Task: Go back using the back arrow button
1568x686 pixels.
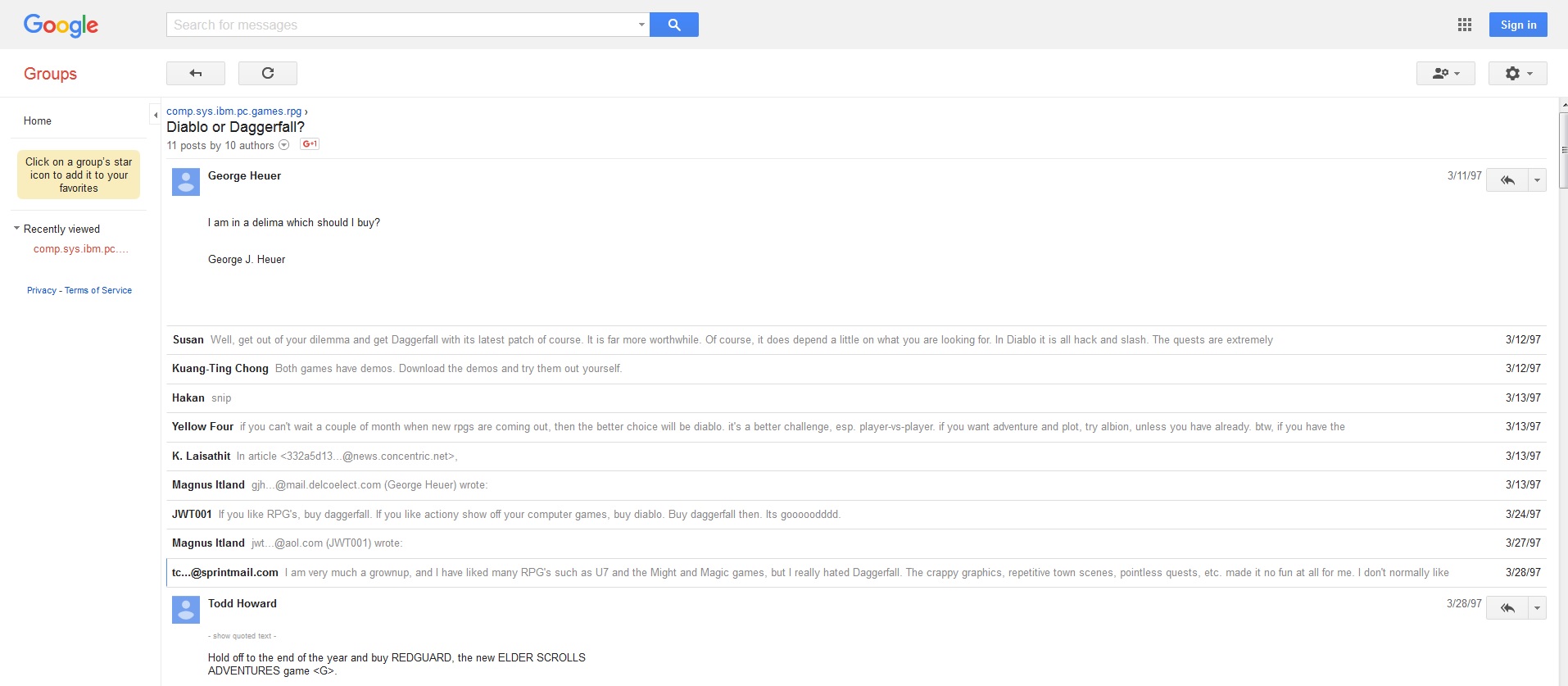Action: click(196, 73)
